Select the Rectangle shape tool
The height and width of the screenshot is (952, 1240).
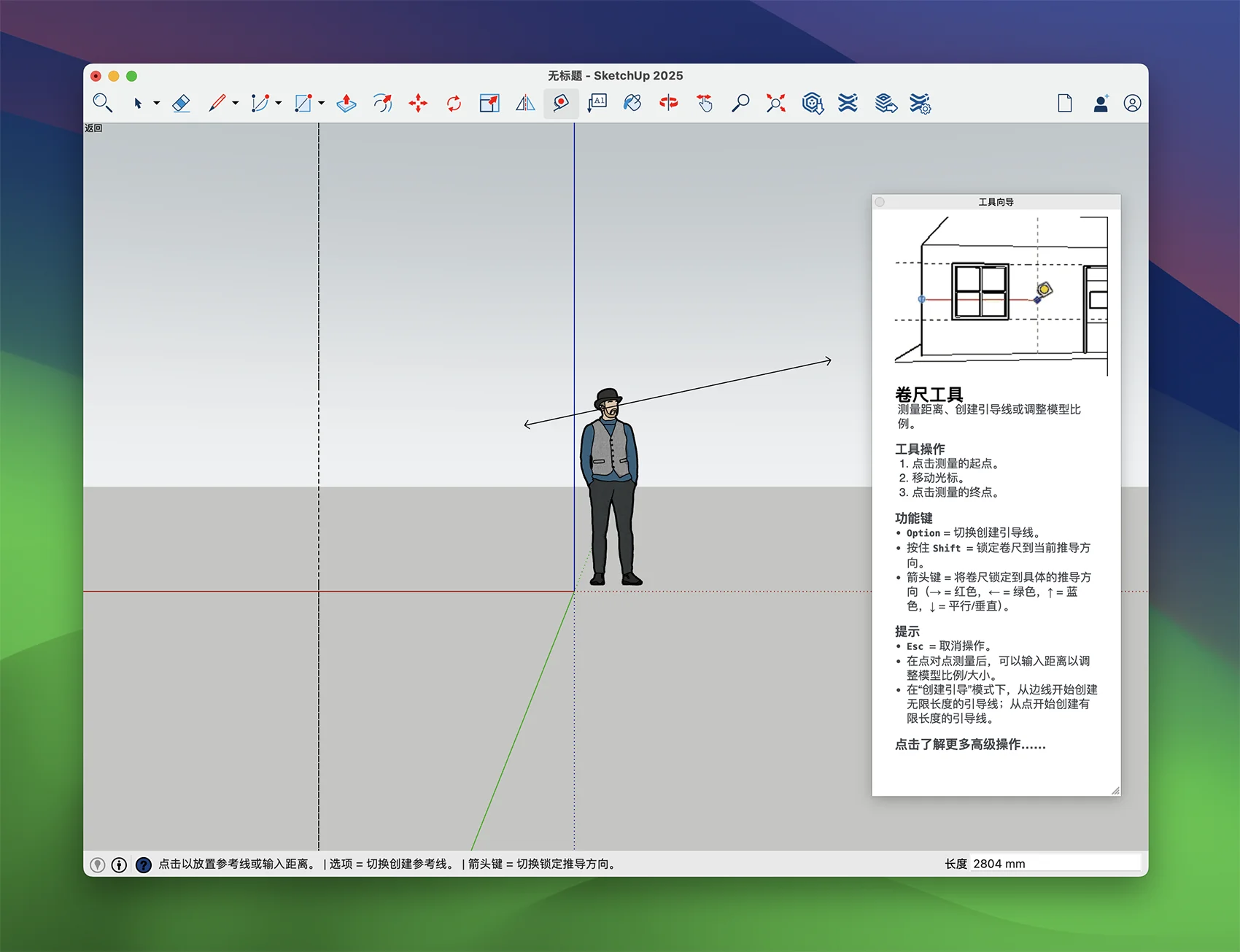pos(303,103)
